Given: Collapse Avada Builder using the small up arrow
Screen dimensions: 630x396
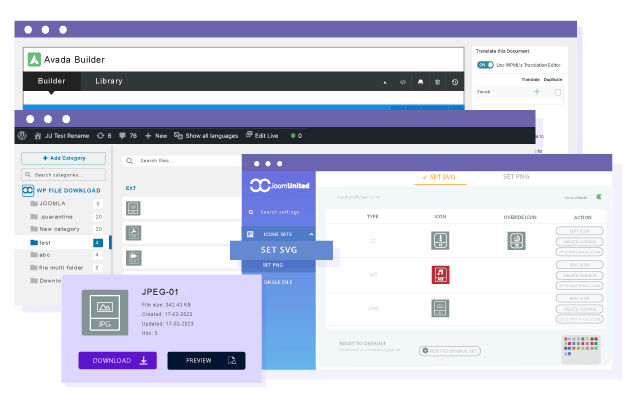Looking at the screenshot, I should [x=385, y=82].
